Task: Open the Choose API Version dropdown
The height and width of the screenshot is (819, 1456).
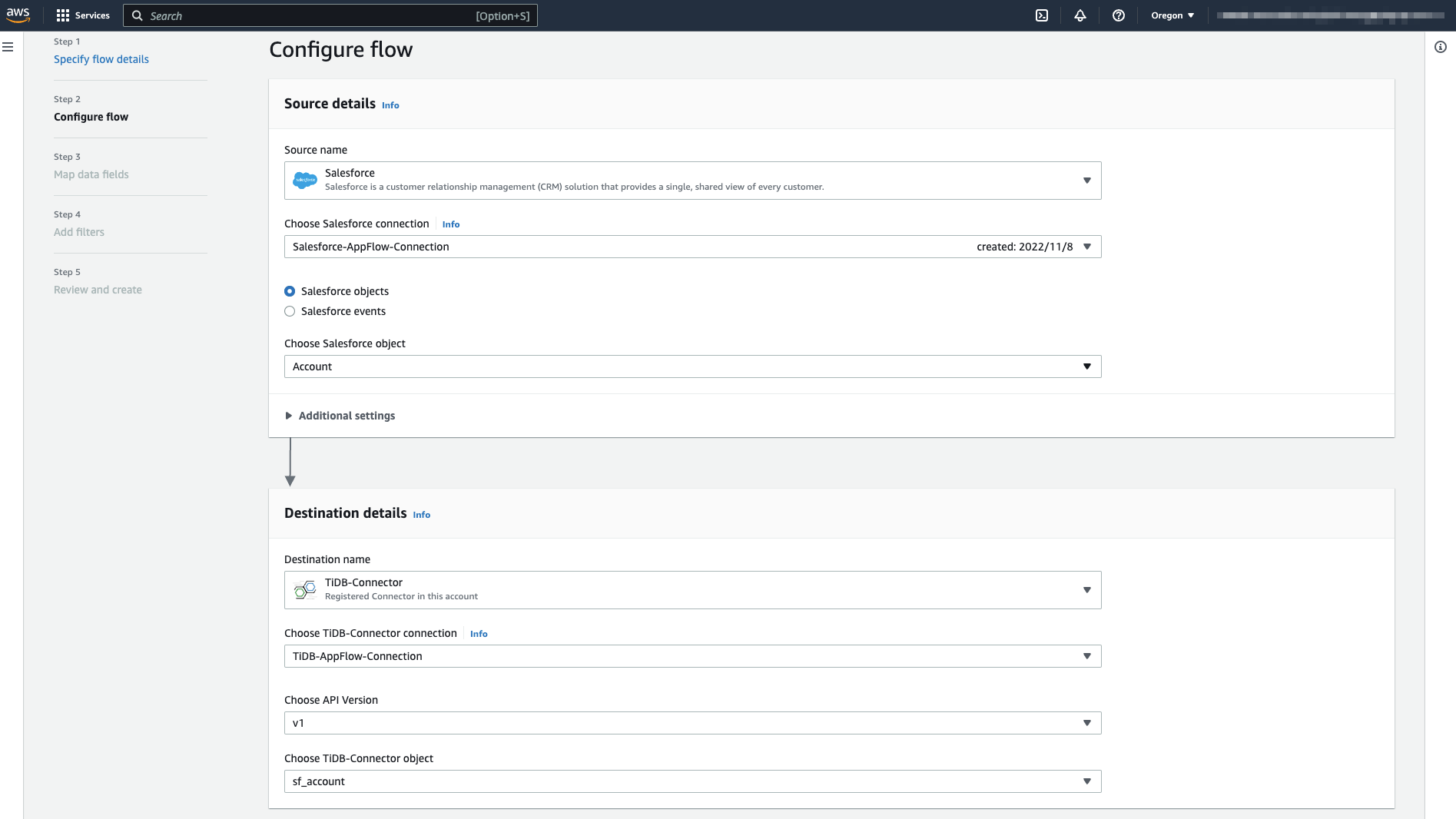Action: (692, 723)
